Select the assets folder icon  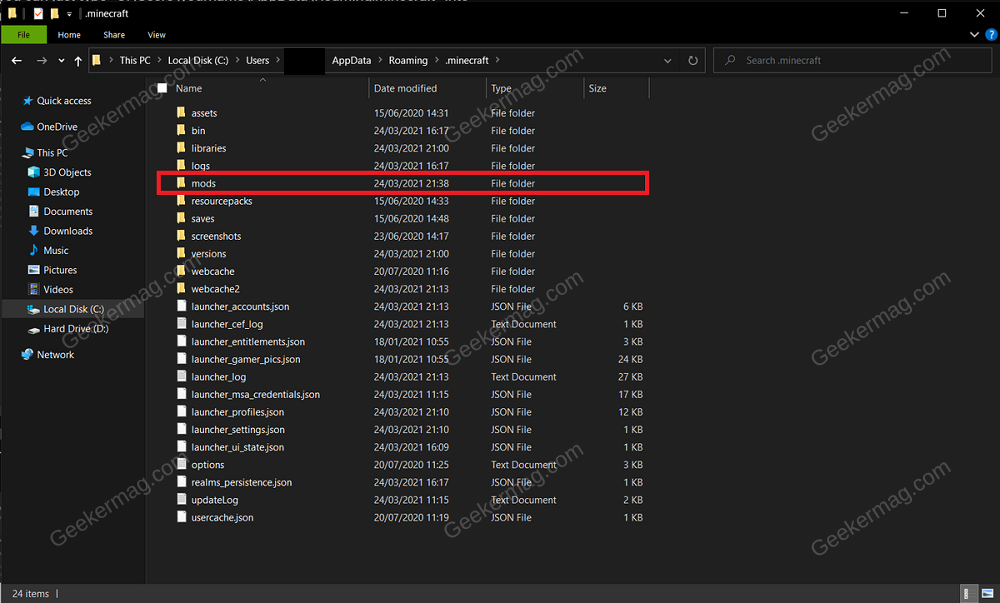point(181,112)
